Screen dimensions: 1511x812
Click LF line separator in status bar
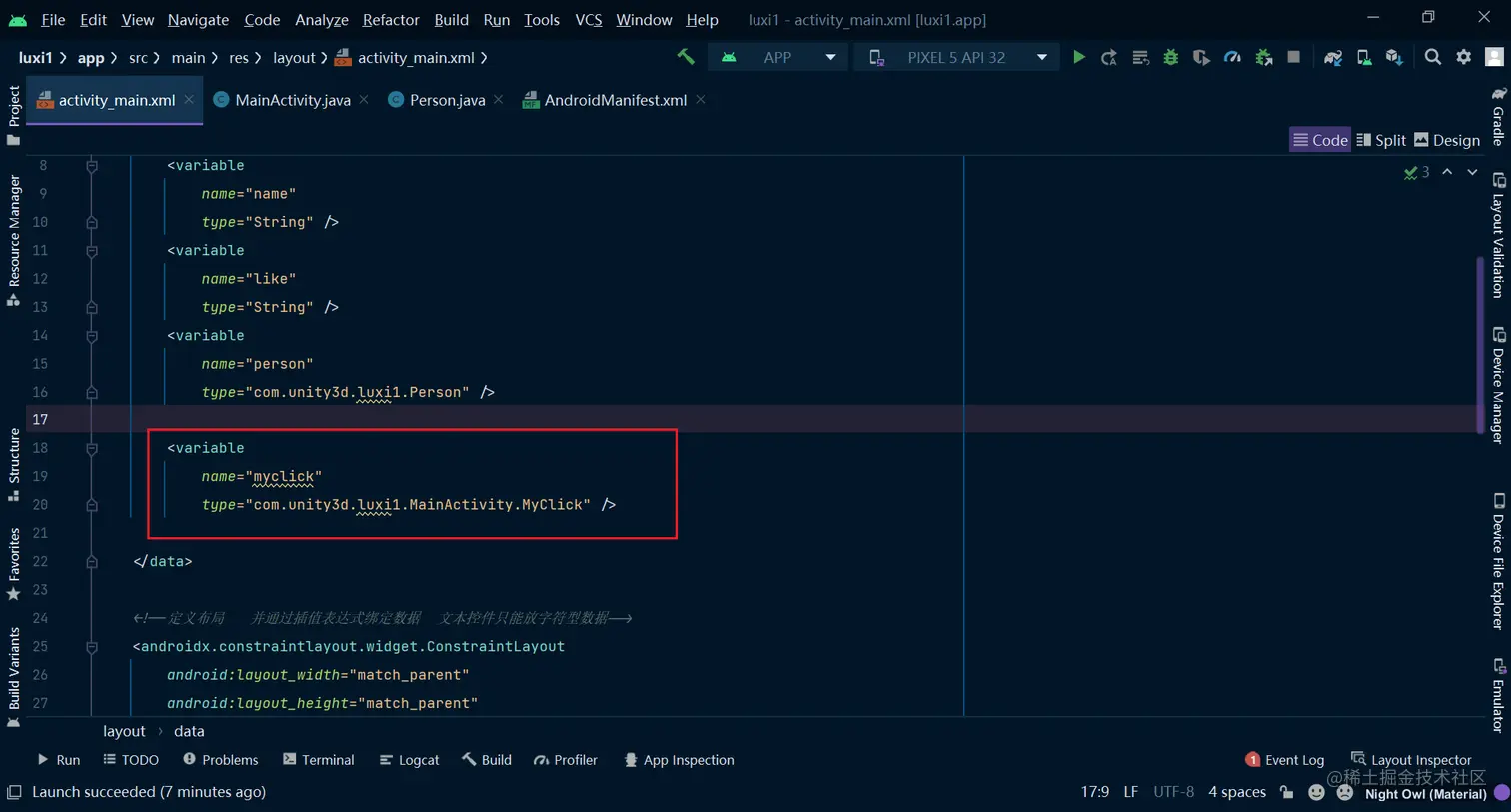[1131, 792]
